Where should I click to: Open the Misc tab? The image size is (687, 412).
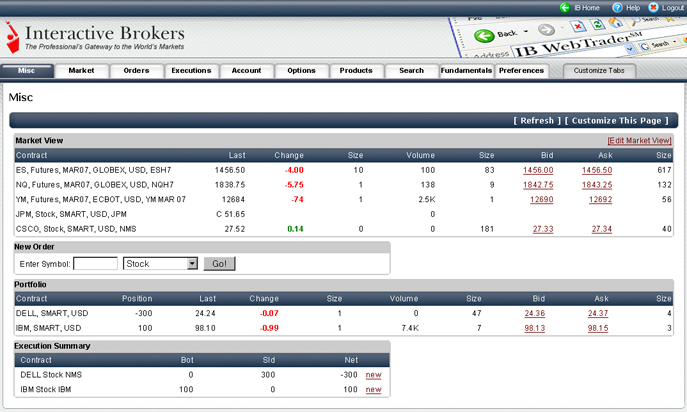tap(27, 71)
